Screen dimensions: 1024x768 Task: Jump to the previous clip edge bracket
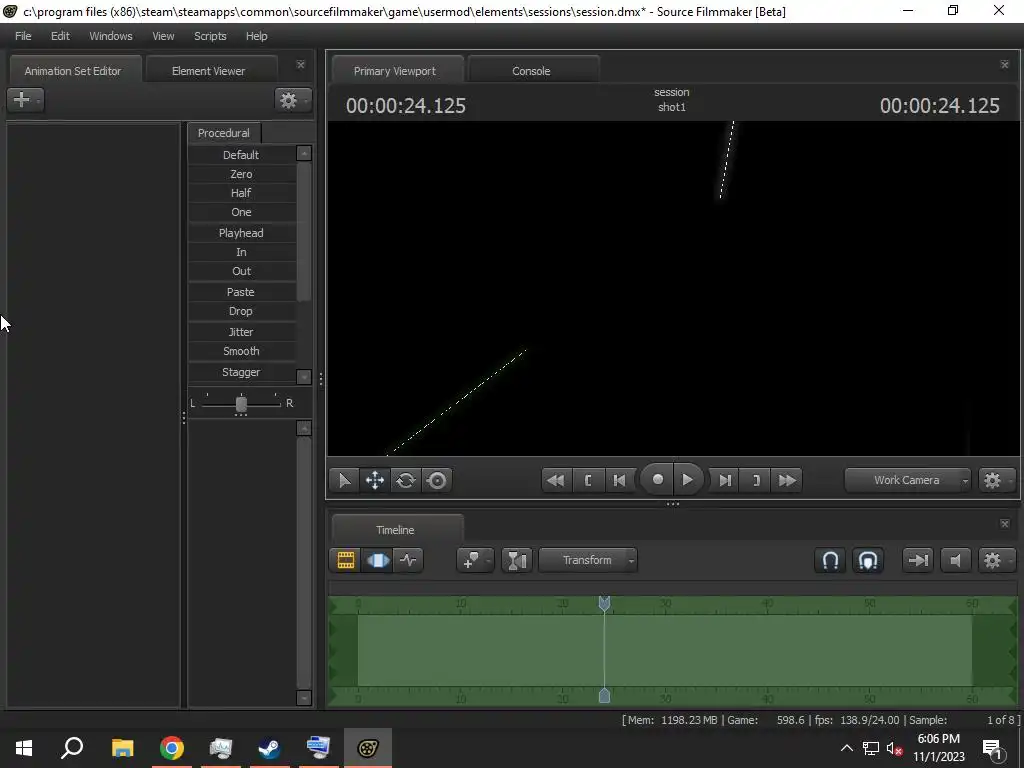tap(588, 480)
